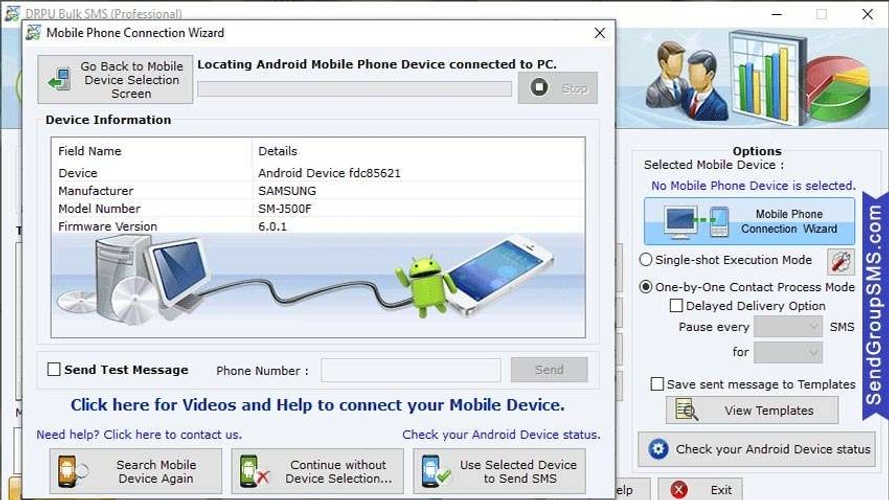Viewport: 889px width, 500px height.
Task: Click the locating device progress bar
Action: tap(354, 88)
